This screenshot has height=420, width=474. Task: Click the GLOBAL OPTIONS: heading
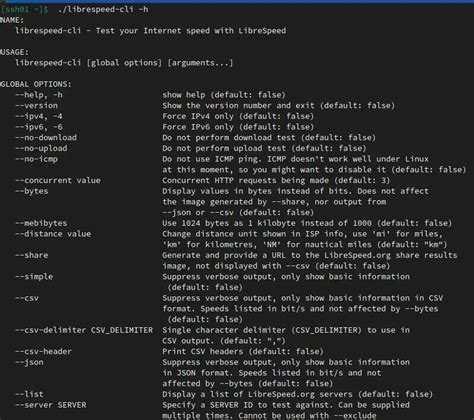(x=36, y=84)
